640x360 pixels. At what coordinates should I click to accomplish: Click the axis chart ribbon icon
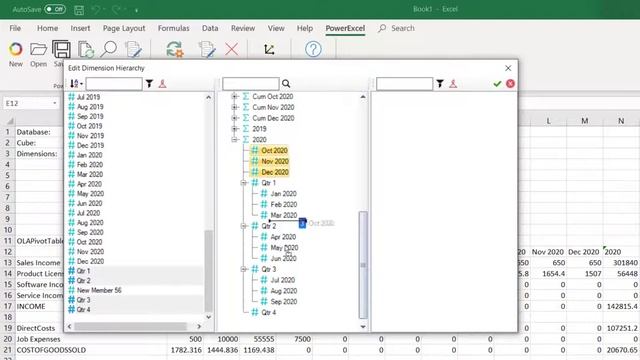[269, 49]
